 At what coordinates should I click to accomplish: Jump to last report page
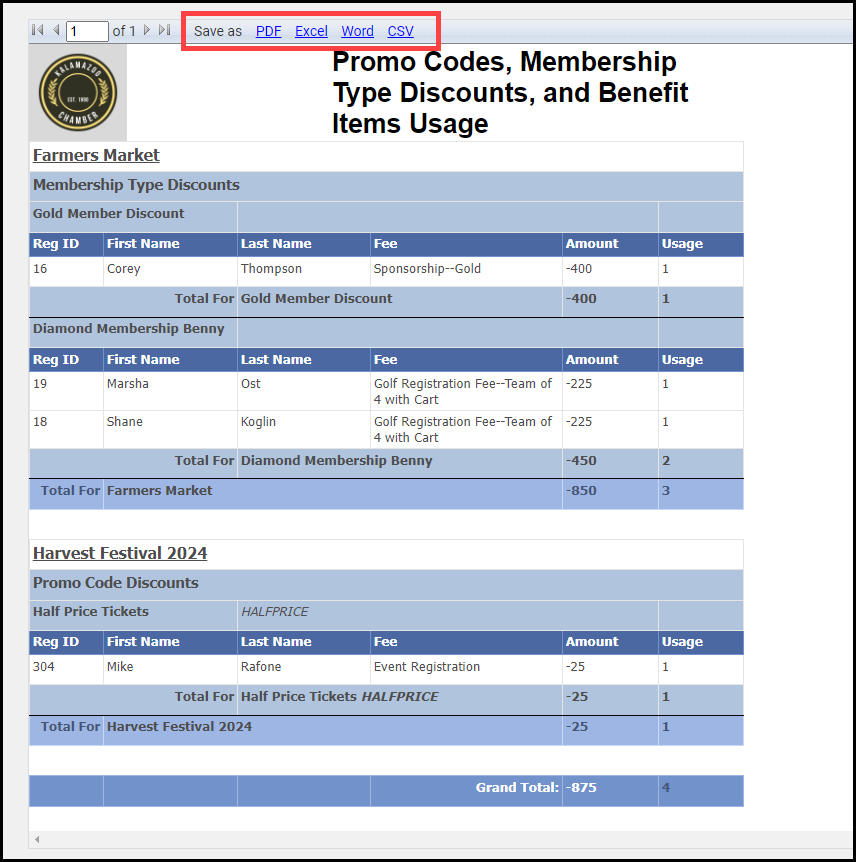coord(164,31)
